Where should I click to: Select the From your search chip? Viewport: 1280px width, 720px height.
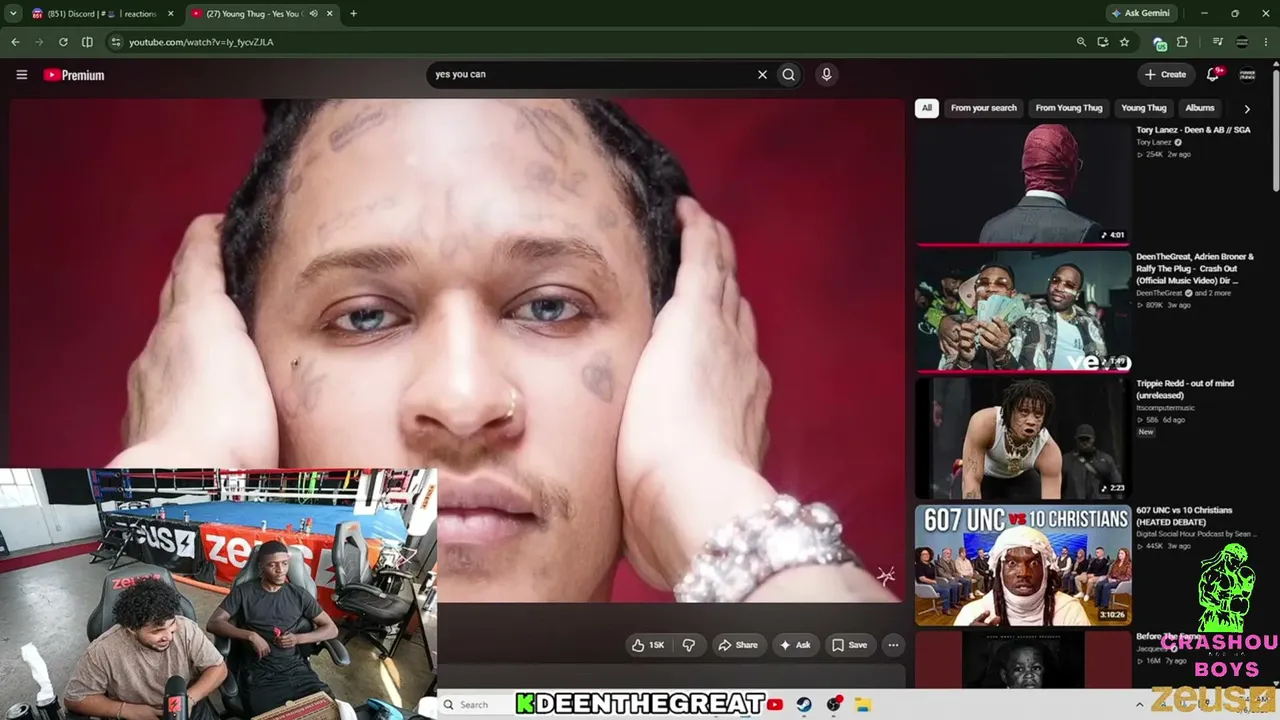point(983,108)
